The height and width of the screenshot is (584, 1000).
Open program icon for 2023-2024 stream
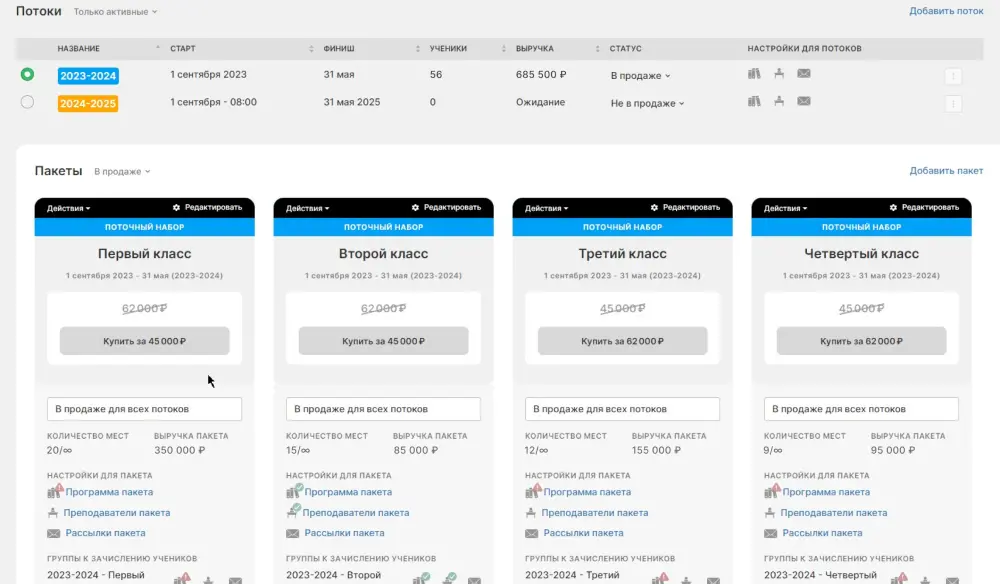[x=754, y=74]
